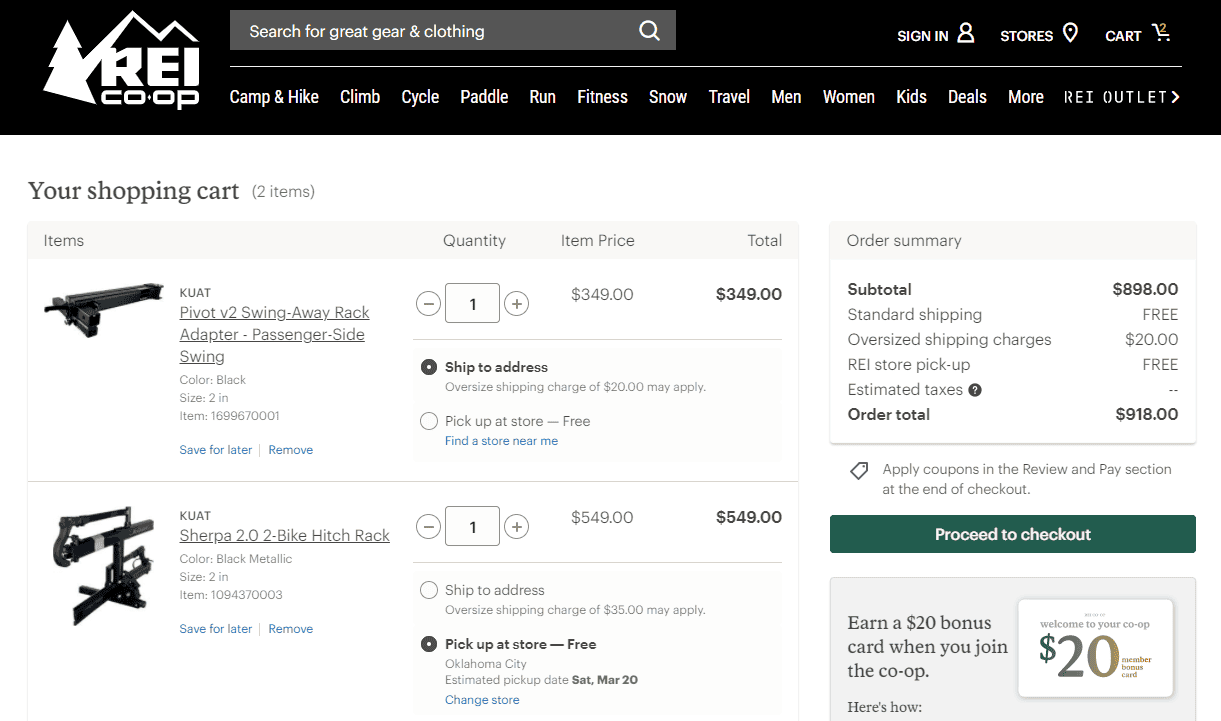Remove Pivot v2 adapter from cart
This screenshot has width=1221, height=721.
[291, 450]
